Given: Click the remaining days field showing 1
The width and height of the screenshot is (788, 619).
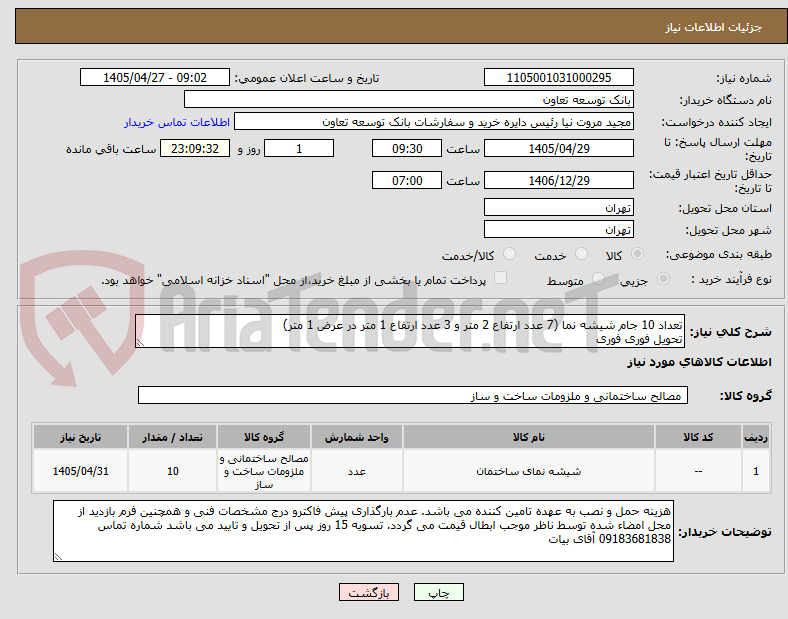Looking at the screenshot, I should click(299, 148).
